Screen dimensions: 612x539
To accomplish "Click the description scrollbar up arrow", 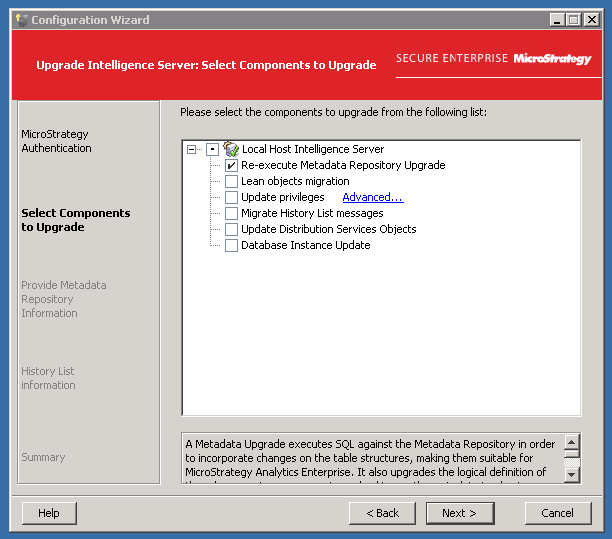I will [572, 443].
